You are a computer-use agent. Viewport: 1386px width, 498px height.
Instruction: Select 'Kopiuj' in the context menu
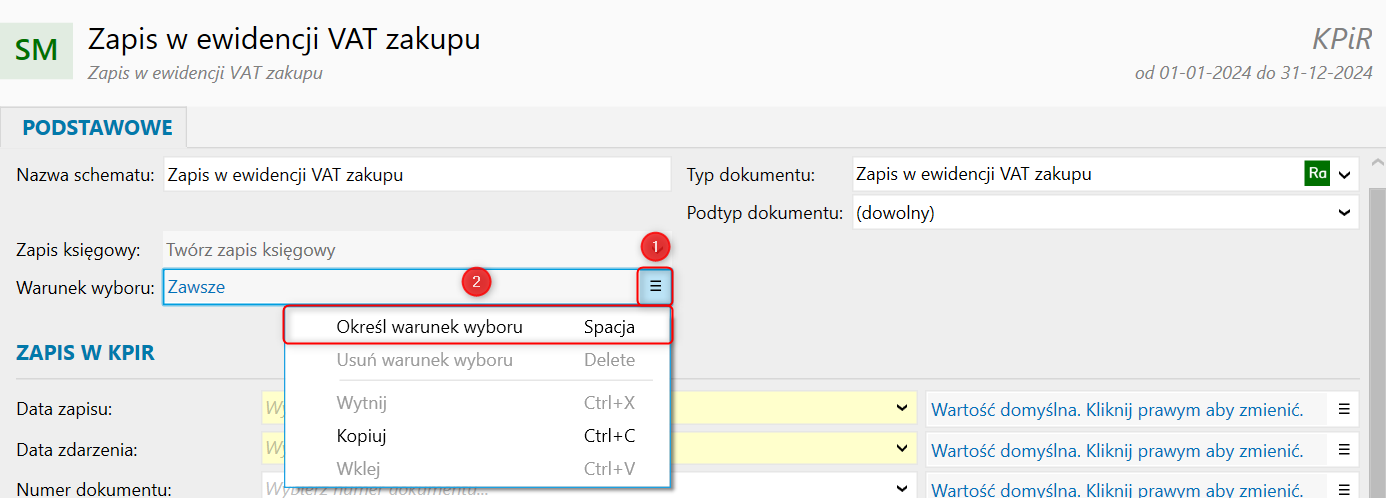tap(362, 436)
